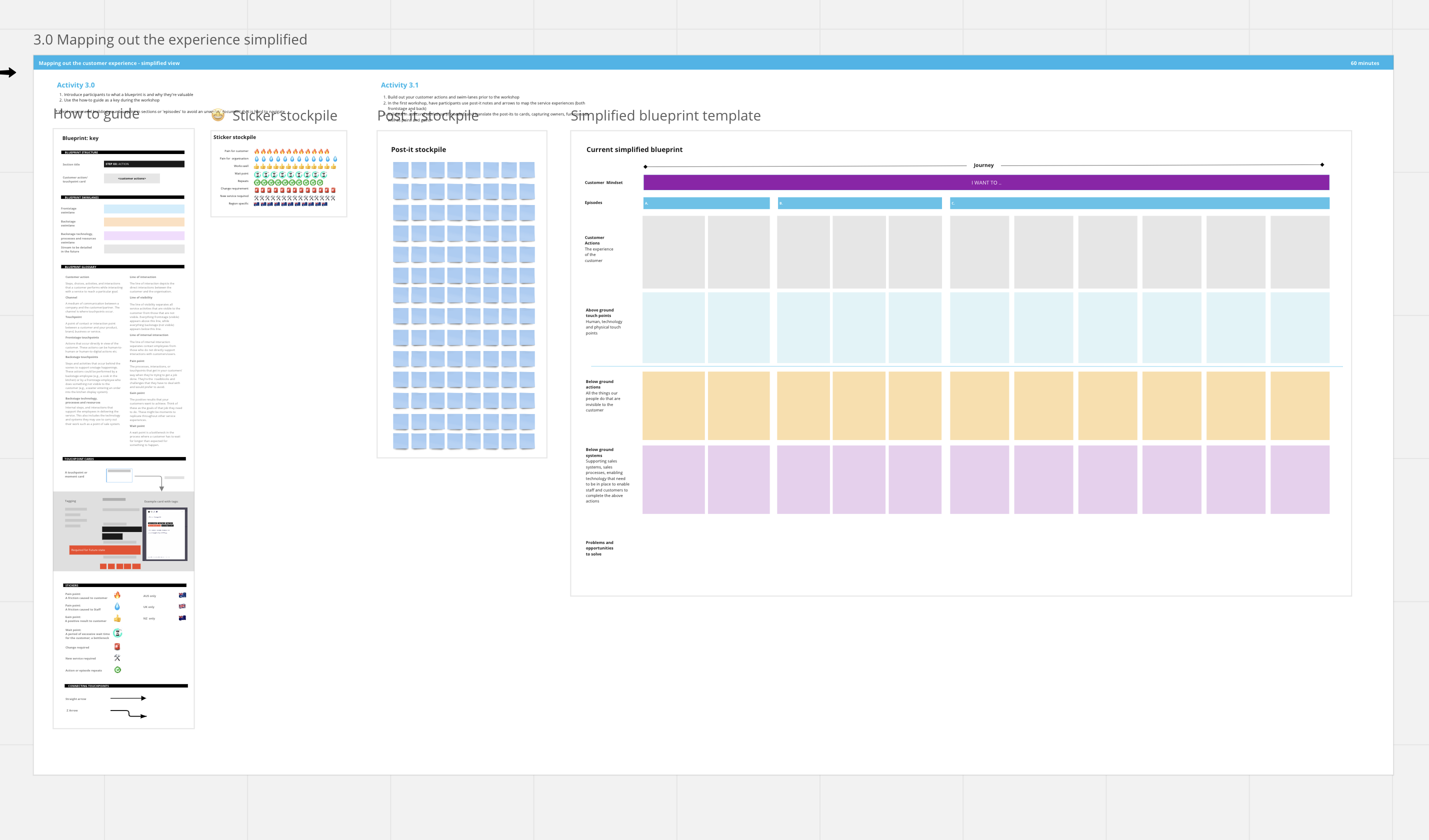Click the Activity 3.0 heading
1429x840 pixels.
click(75, 85)
